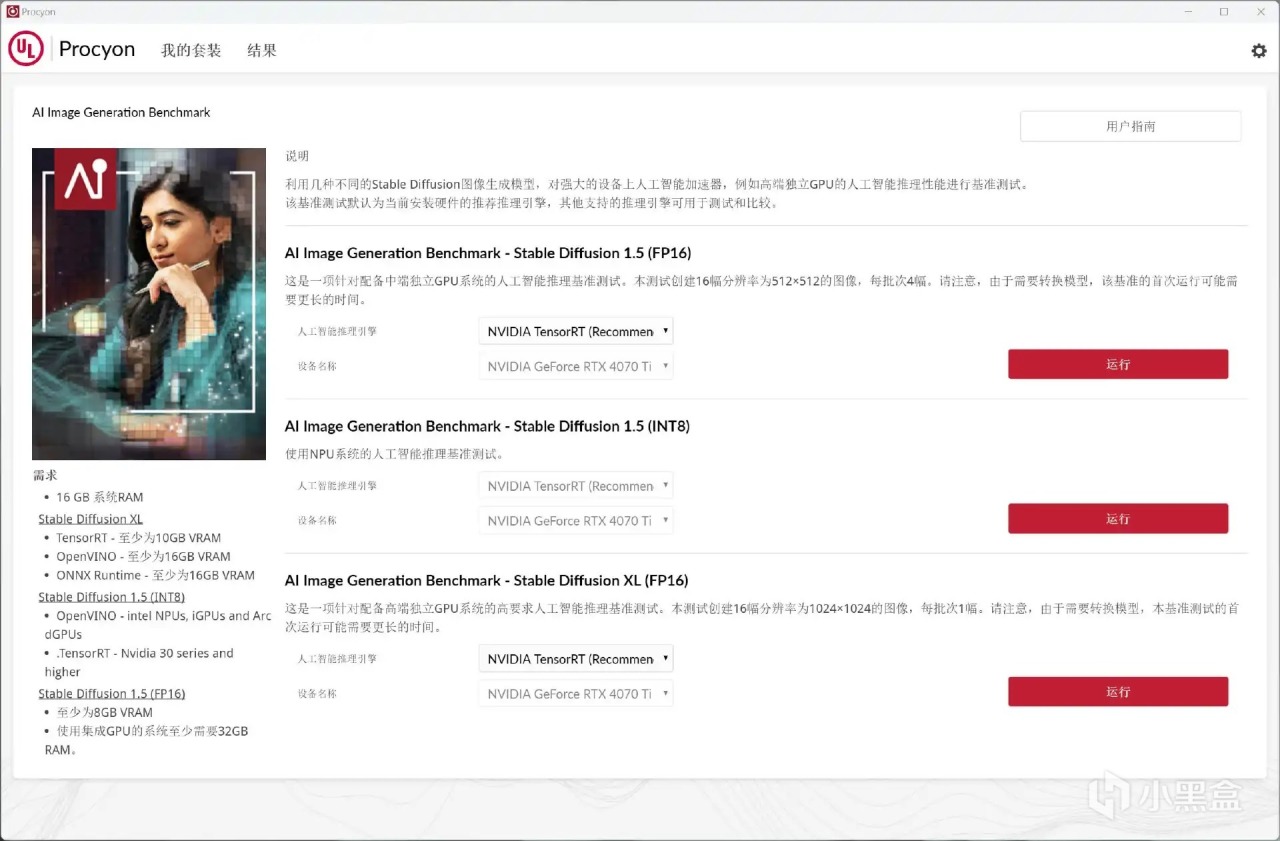Click the UL Procyon logo
This screenshot has height=841, width=1280.
click(72, 49)
